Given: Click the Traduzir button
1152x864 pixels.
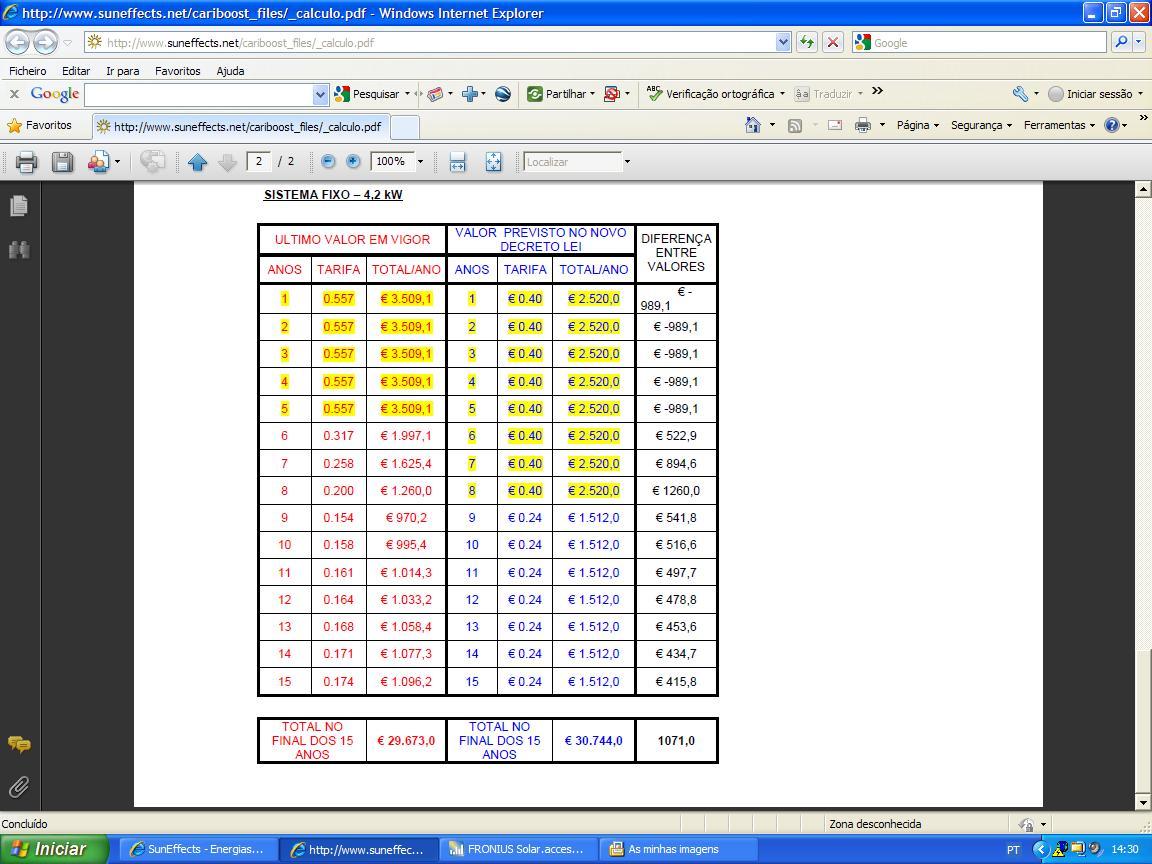Looking at the screenshot, I should [828, 94].
